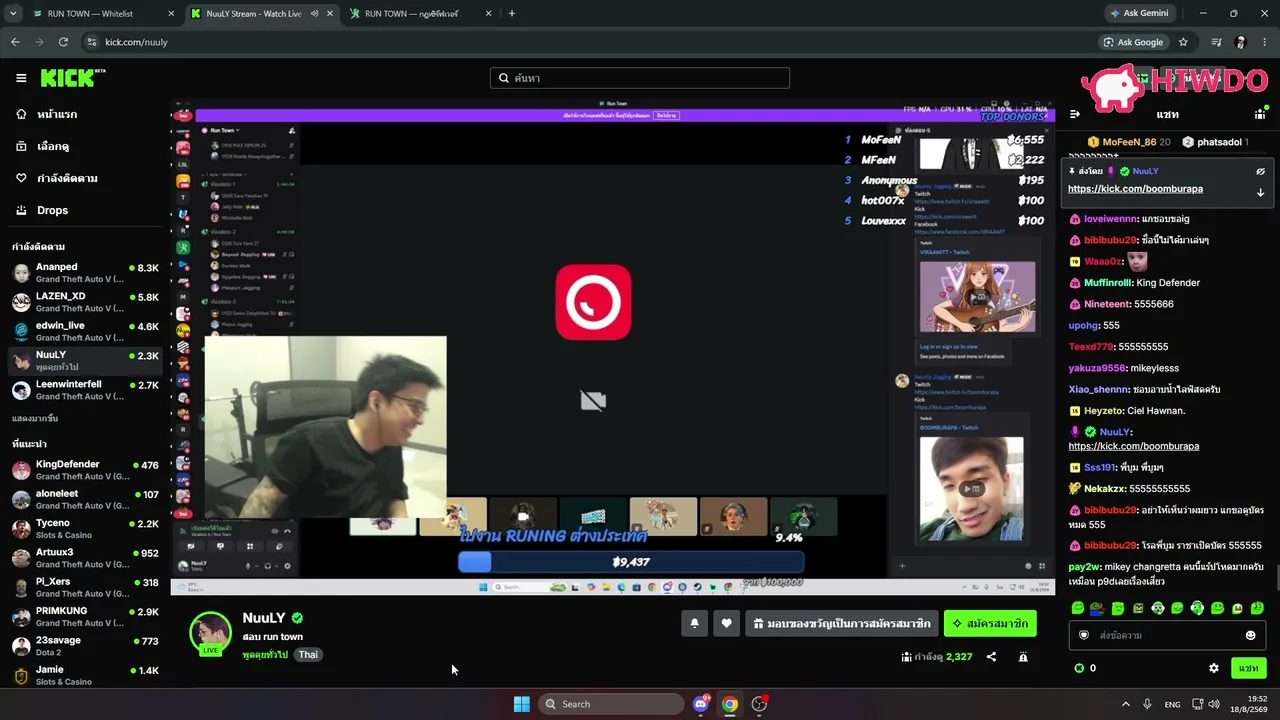Expand the pinned message down arrow
Image resolution: width=1280 pixels, height=720 pixels.
pyautogui.click(x=1260, y=192)
